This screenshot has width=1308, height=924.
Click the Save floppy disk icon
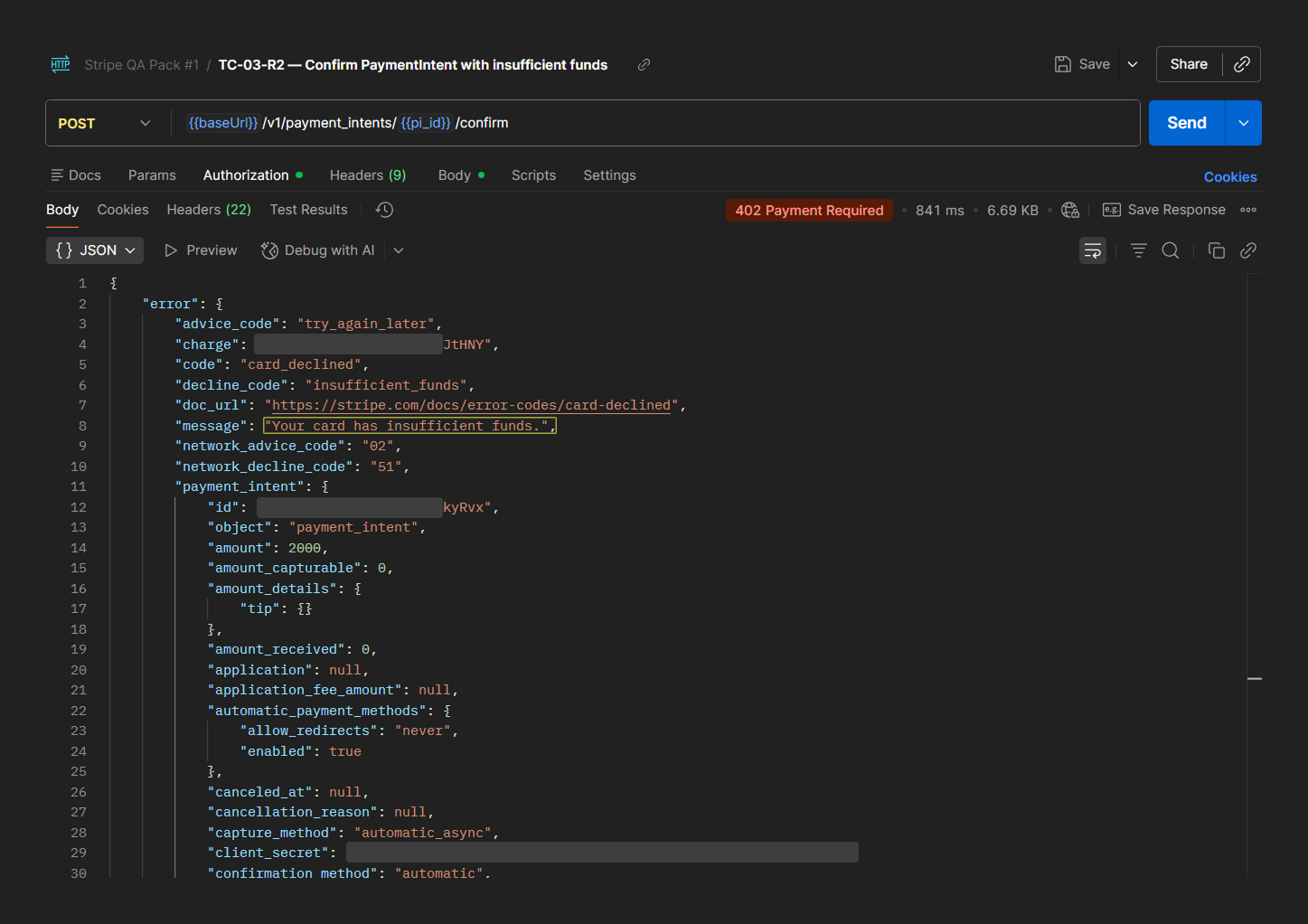(1063, 64)
